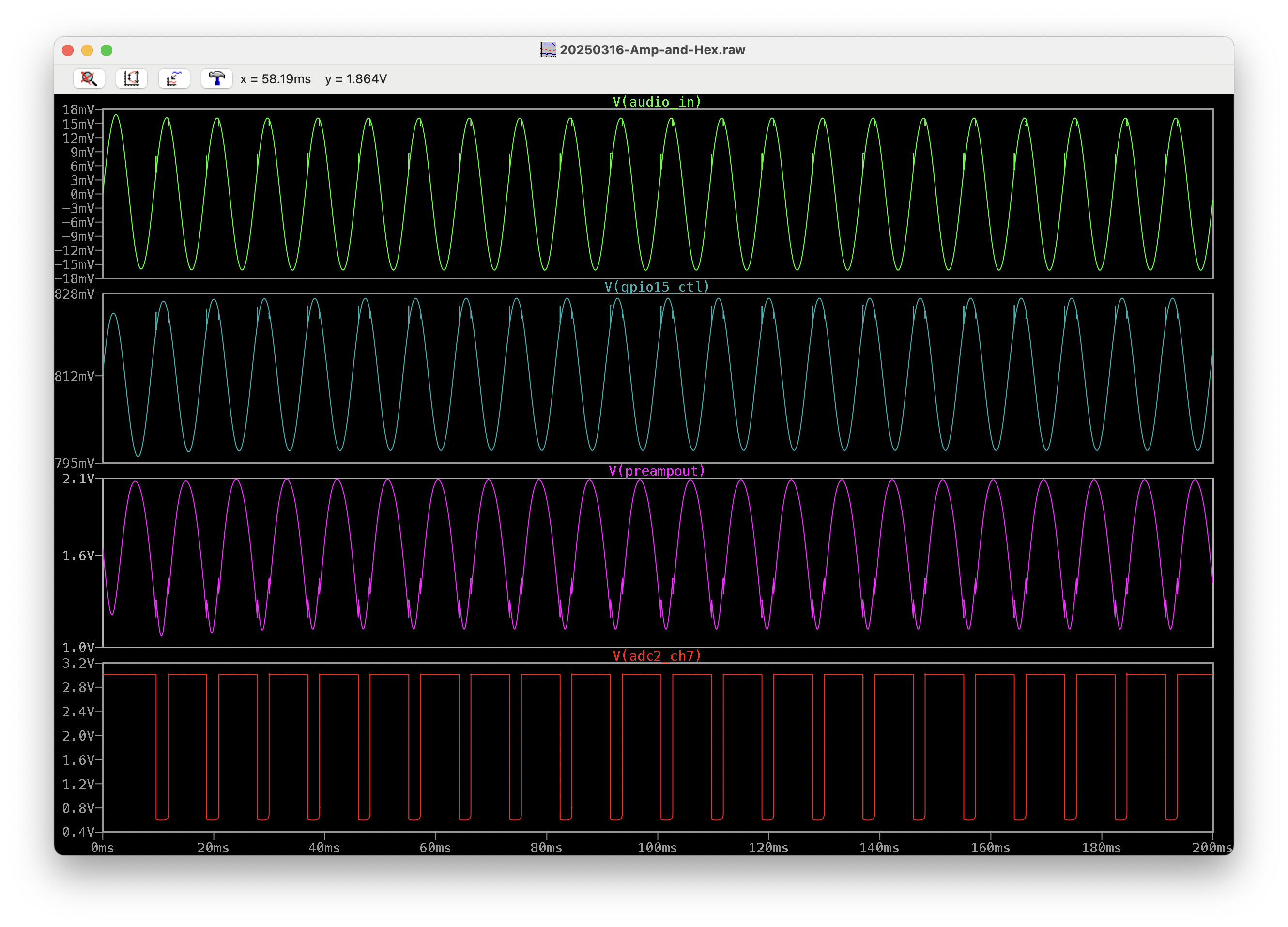The width and height of the screenshot is (1288, 927).
Task: Click the 140ms time axis label
Action: 879,848
